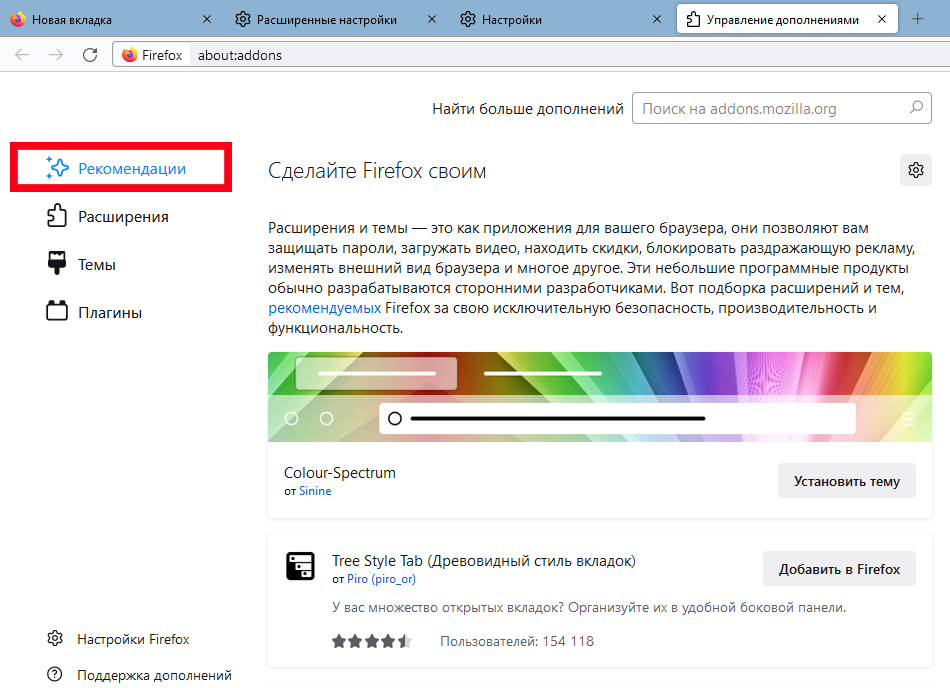
Task: Close the Расширенные настройки tab
Action: (431, 19)
